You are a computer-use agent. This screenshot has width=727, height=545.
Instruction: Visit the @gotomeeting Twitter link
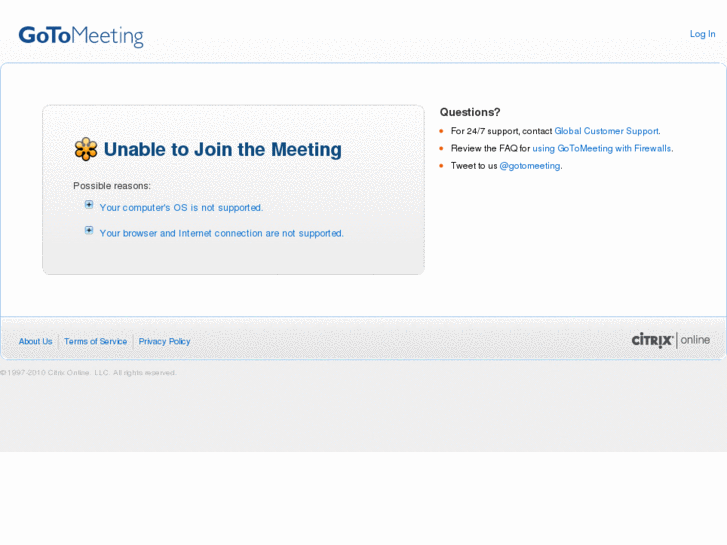tap(529, 166)
